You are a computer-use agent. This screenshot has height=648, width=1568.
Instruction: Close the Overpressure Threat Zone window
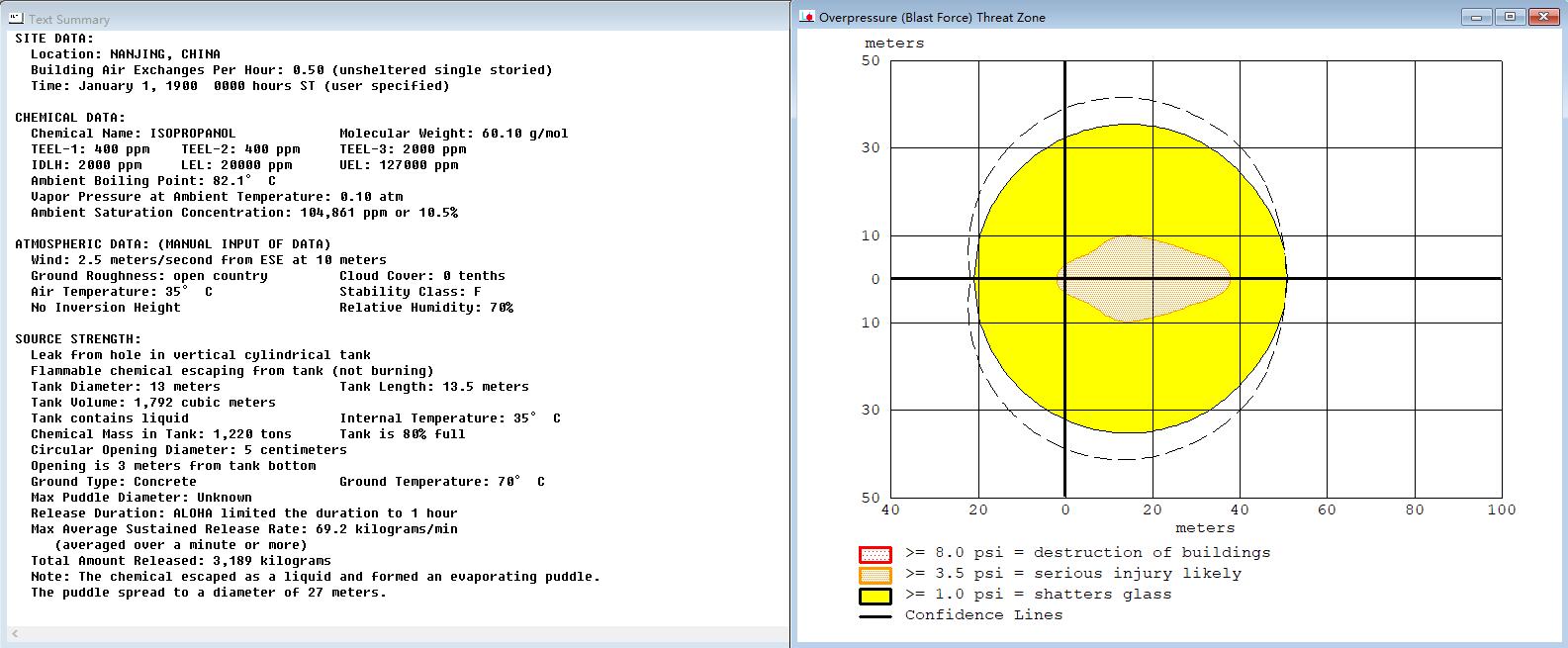1543,17
